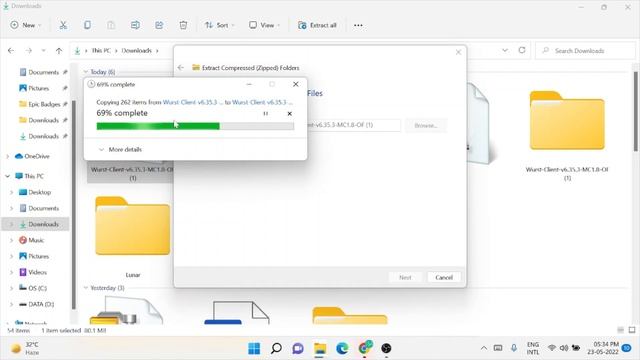Click the Paste icon in toolbar
Screen dimensions: 640x360
[111, 25]
